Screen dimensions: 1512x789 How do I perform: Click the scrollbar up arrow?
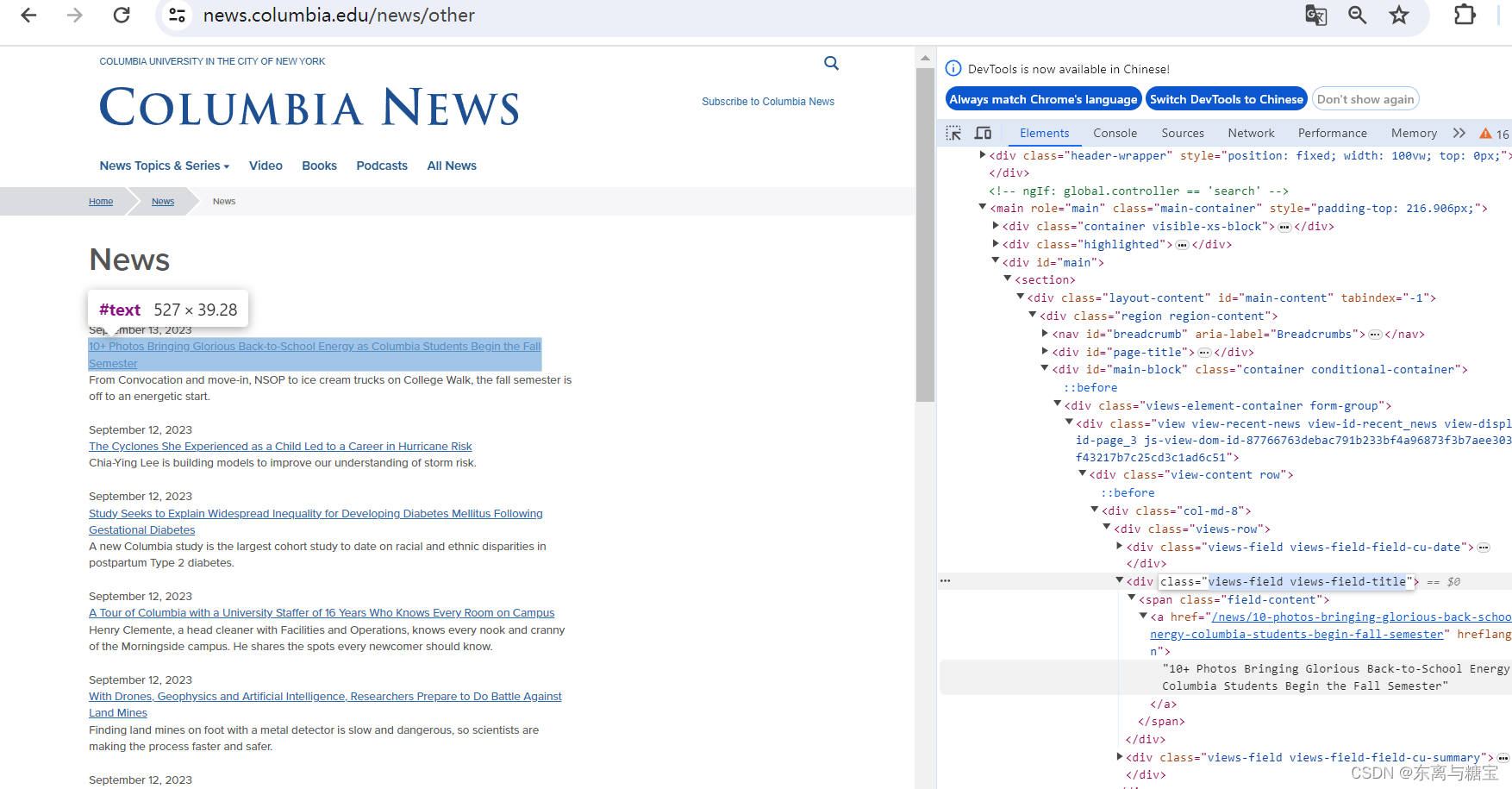925,59
